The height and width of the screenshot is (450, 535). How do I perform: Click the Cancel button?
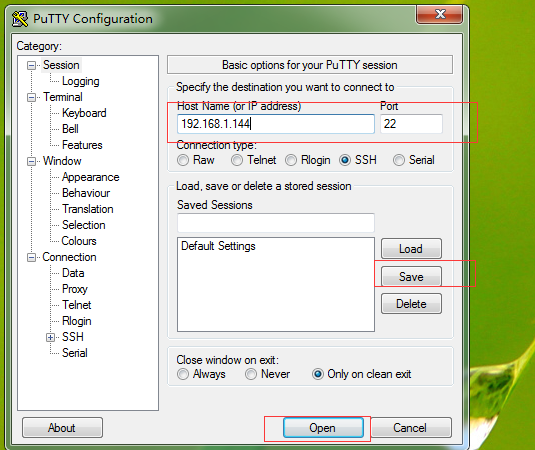tap(411, 428)
